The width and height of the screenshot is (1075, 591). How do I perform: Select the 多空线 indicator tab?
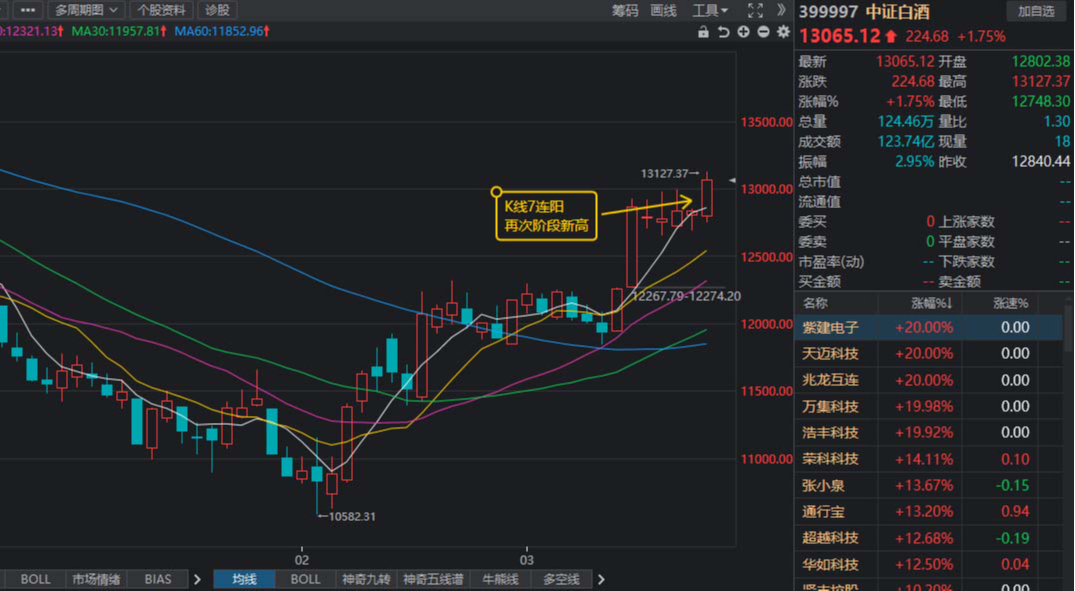coord(561,579)
